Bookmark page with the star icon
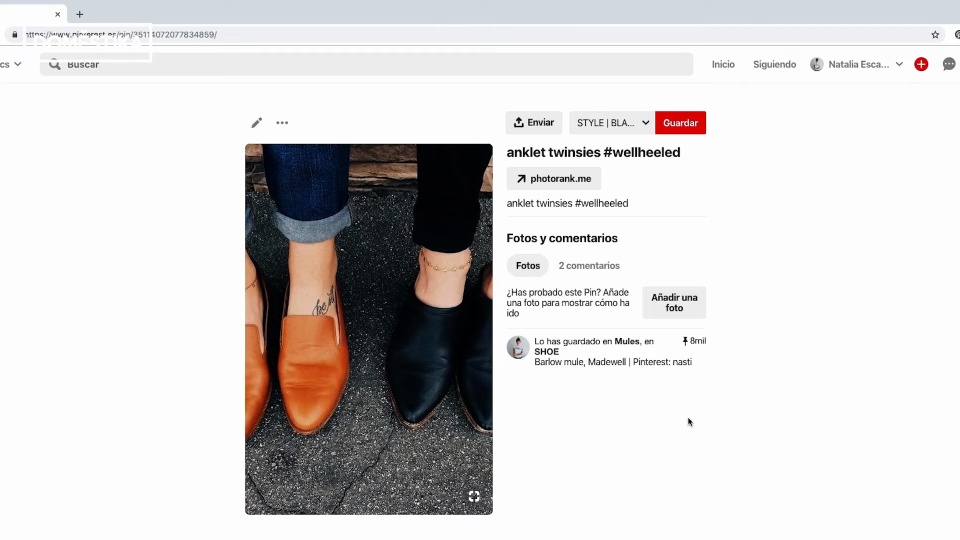The height and width of the screenshot is (540, 960). point(935,34)
